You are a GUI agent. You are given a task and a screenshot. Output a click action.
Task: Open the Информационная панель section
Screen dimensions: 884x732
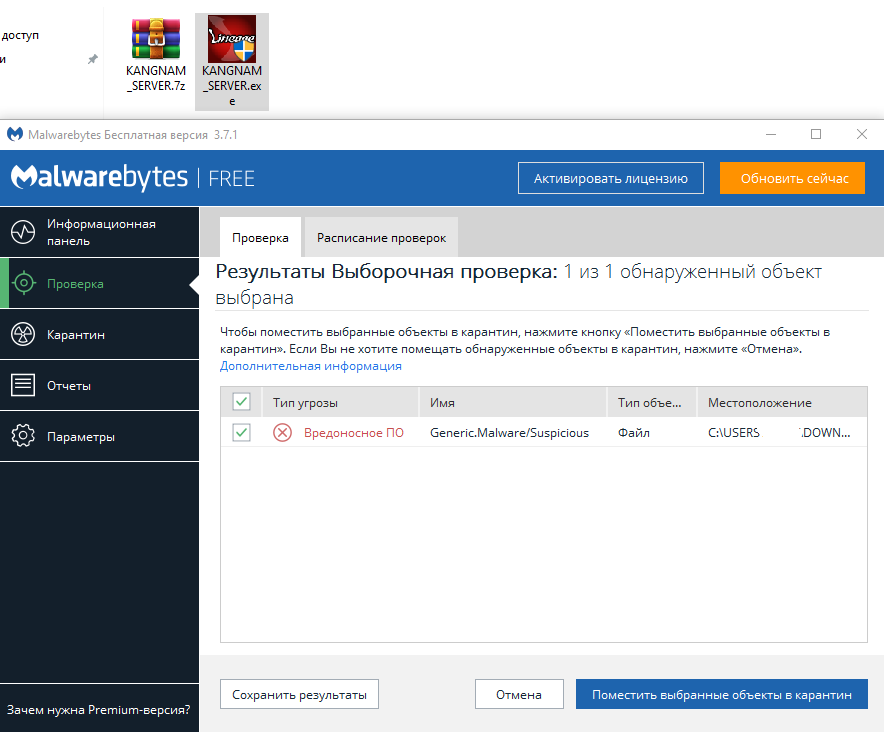(99, 232)
